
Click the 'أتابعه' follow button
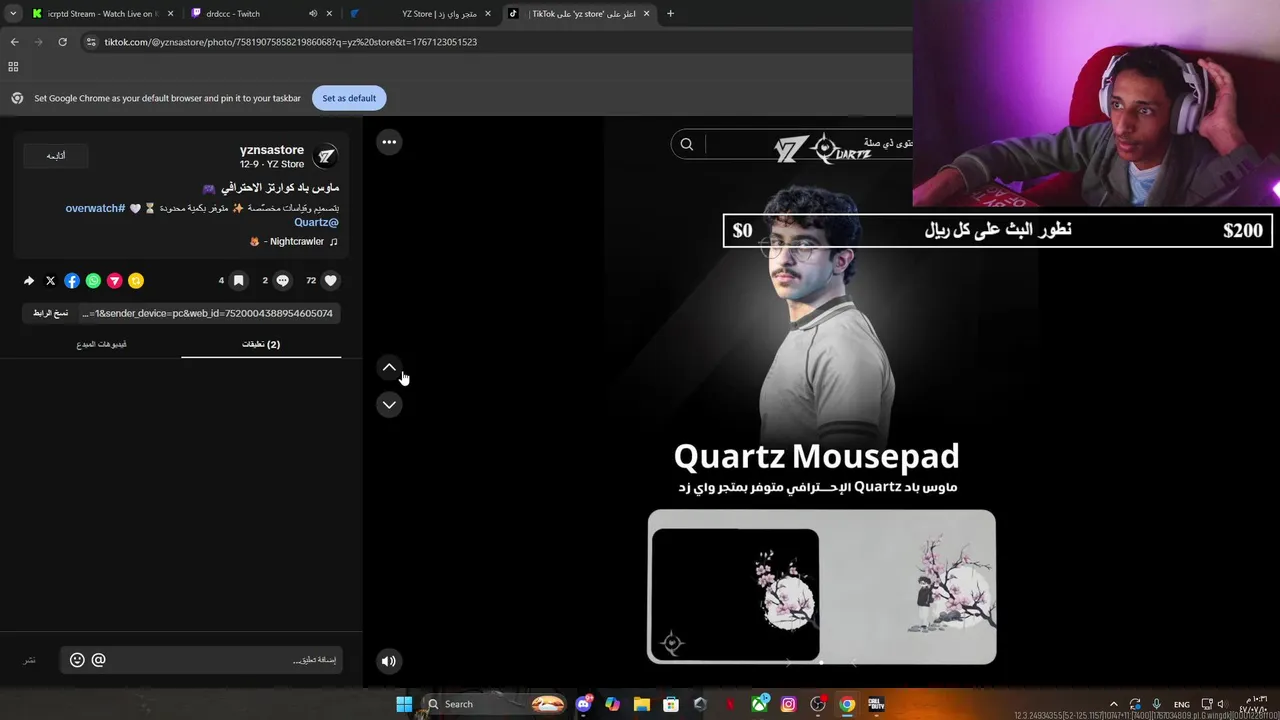(56, 155)
